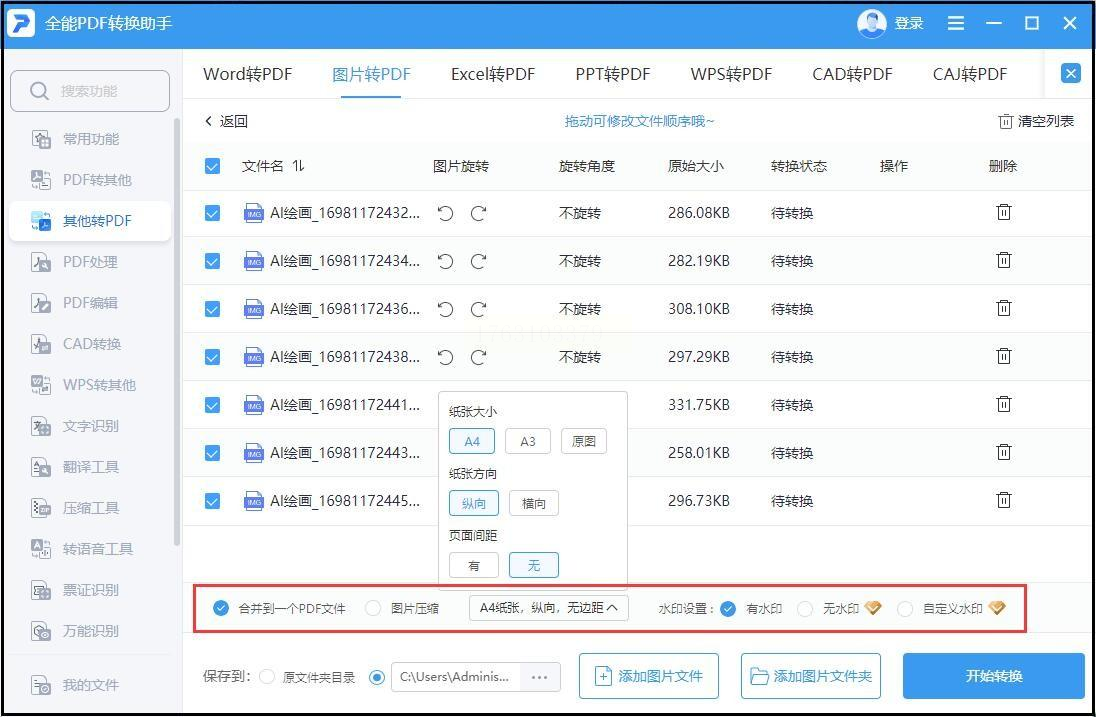Click the 搜索功能 search field
1096x717 pixels.
[90, 91]
